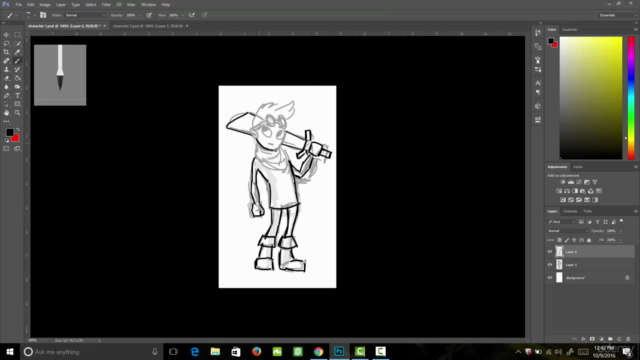Hide Layer 6 with eye icon
The width and height of the screenshot is (640, 360).
click(549, 252)
